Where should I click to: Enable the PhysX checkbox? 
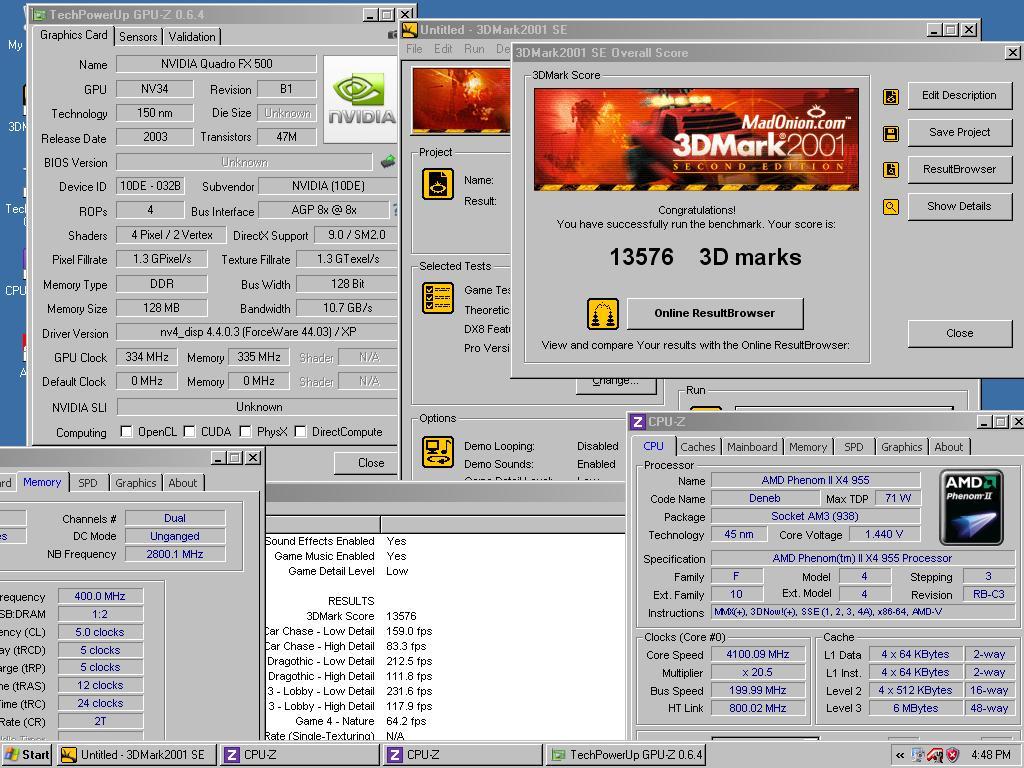click(x=246, y=432)
